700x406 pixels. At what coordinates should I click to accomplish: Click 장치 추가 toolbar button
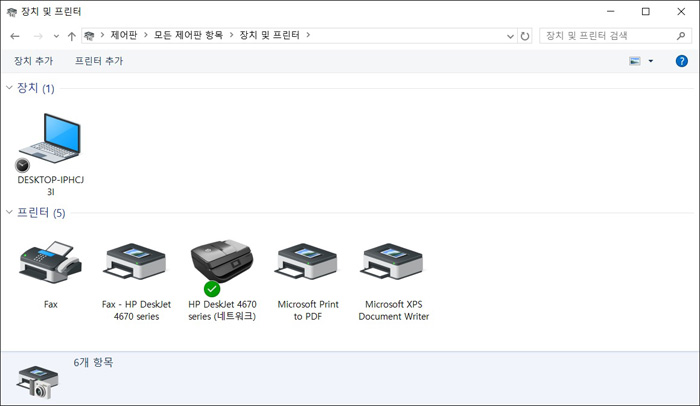[x=33, y=61]
